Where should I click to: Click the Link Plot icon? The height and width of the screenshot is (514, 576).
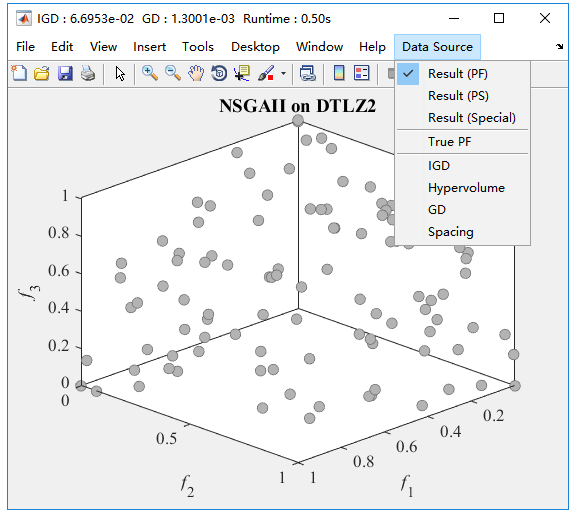click(x=307, y=73)
